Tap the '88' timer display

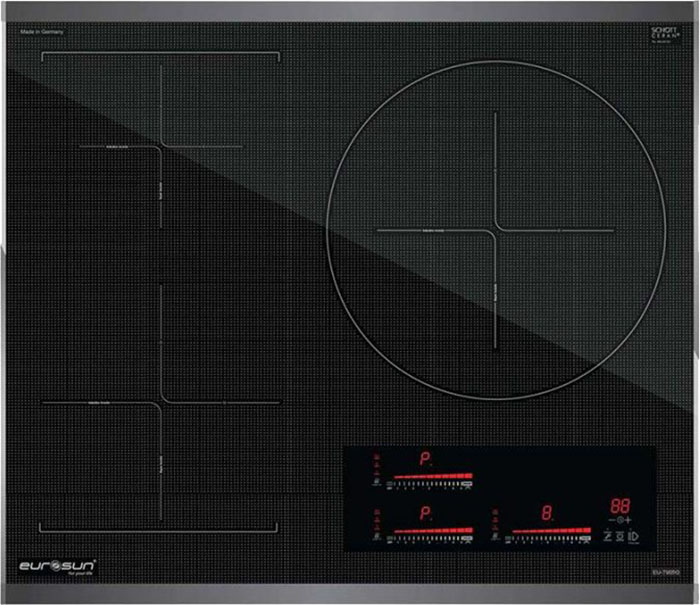[x=620, y=505]
